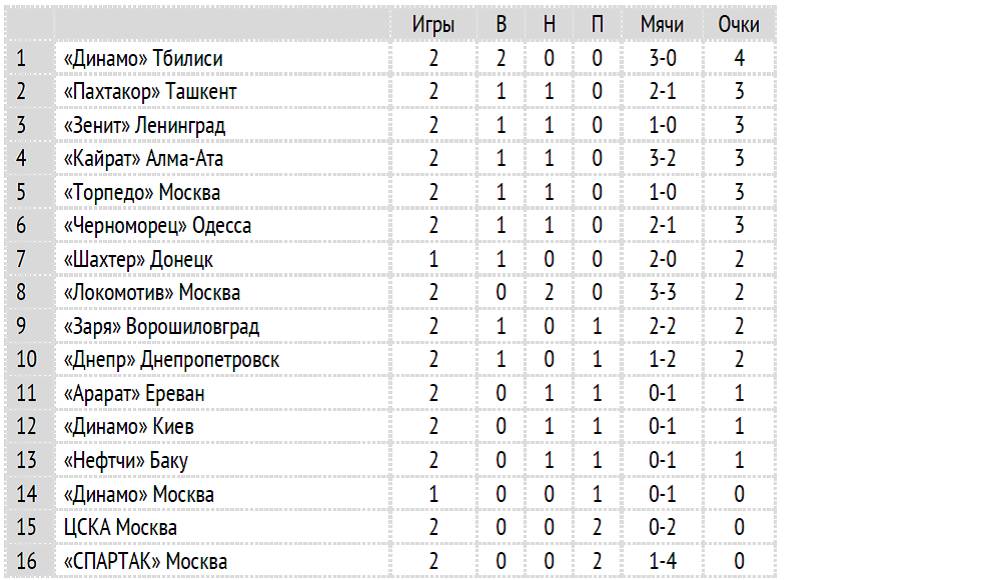
Task: Select ЦСКА Москва in the standings
Action: [x=120, y=528]
